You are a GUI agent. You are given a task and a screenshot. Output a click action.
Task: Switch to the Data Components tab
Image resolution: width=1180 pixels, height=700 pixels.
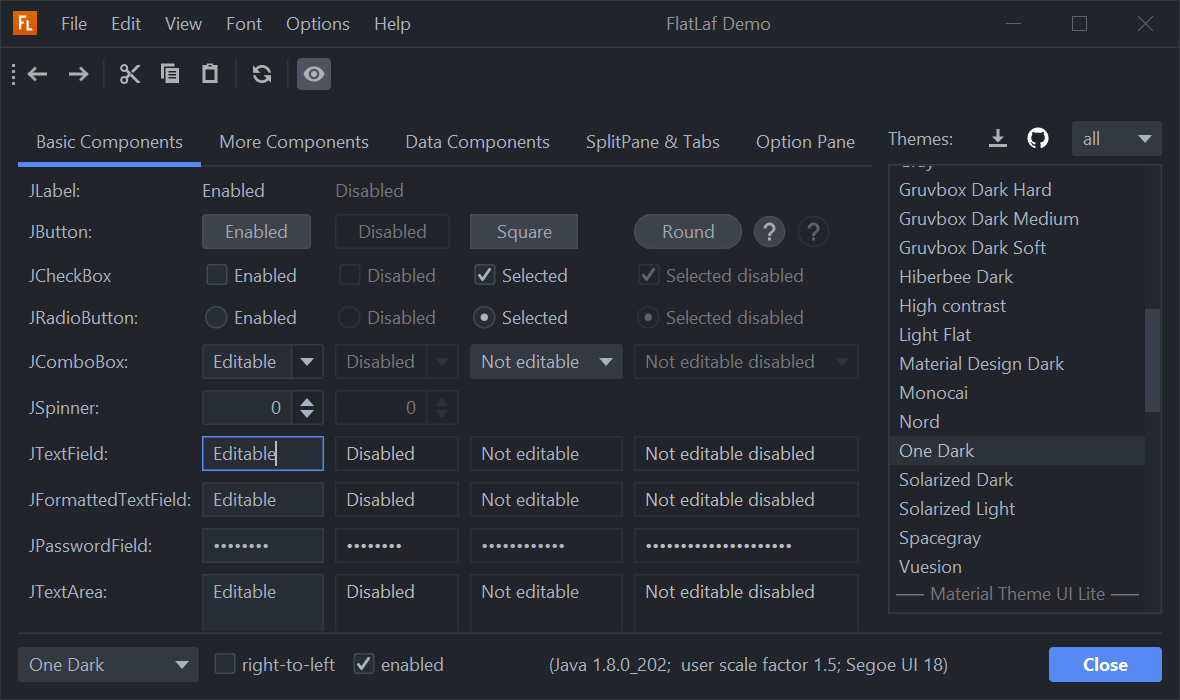[477, 142]
